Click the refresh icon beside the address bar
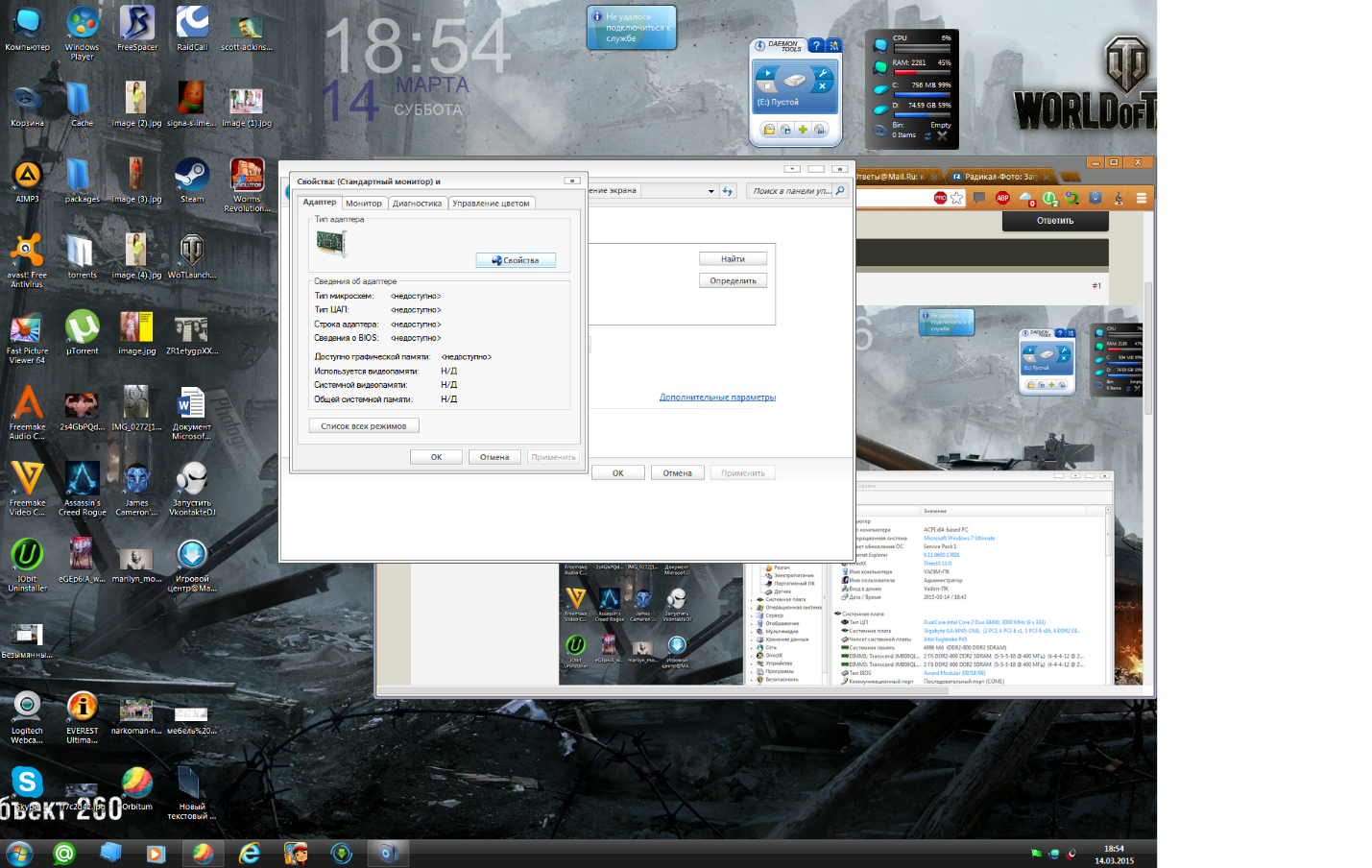Screen dimensions: 1372x868 tap(728, 191)
